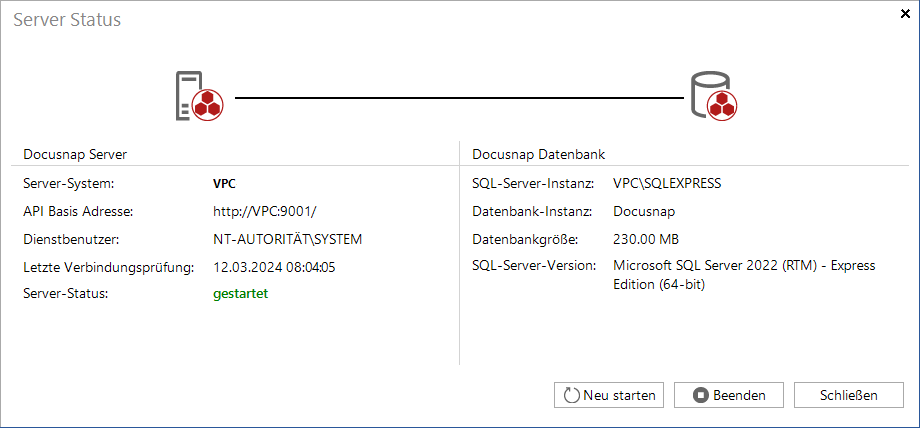Close the Server Status window via X
The height and width of the screenshot is (428, 920).
point(905,14)
